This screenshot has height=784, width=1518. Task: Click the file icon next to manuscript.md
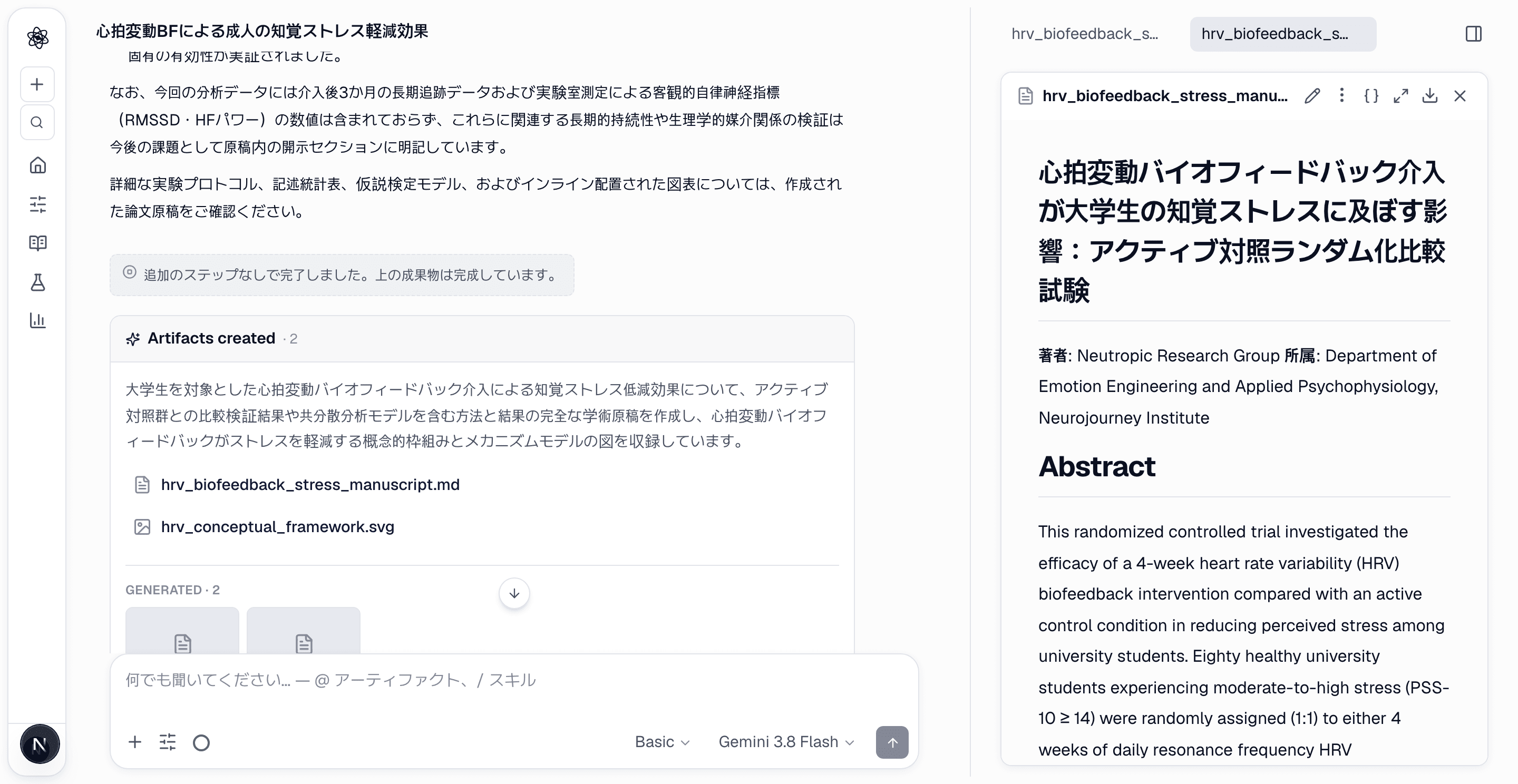[x=142, y=484]
